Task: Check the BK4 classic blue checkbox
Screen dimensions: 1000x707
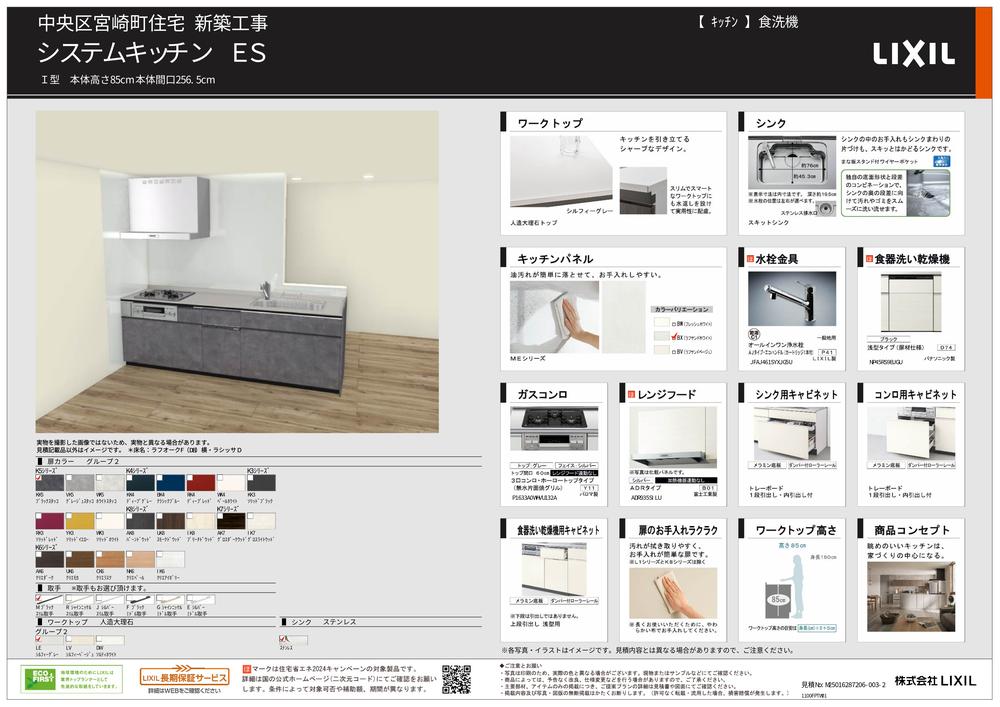Action: coord(159,477)
